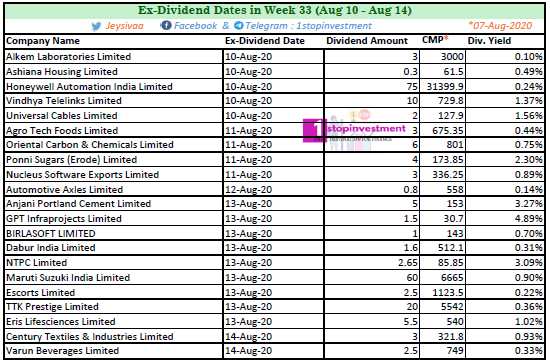Screen dimensions: 550x364
Task: Select Century Textiles & Industries Limited cell
Action: tap(114, 337)
